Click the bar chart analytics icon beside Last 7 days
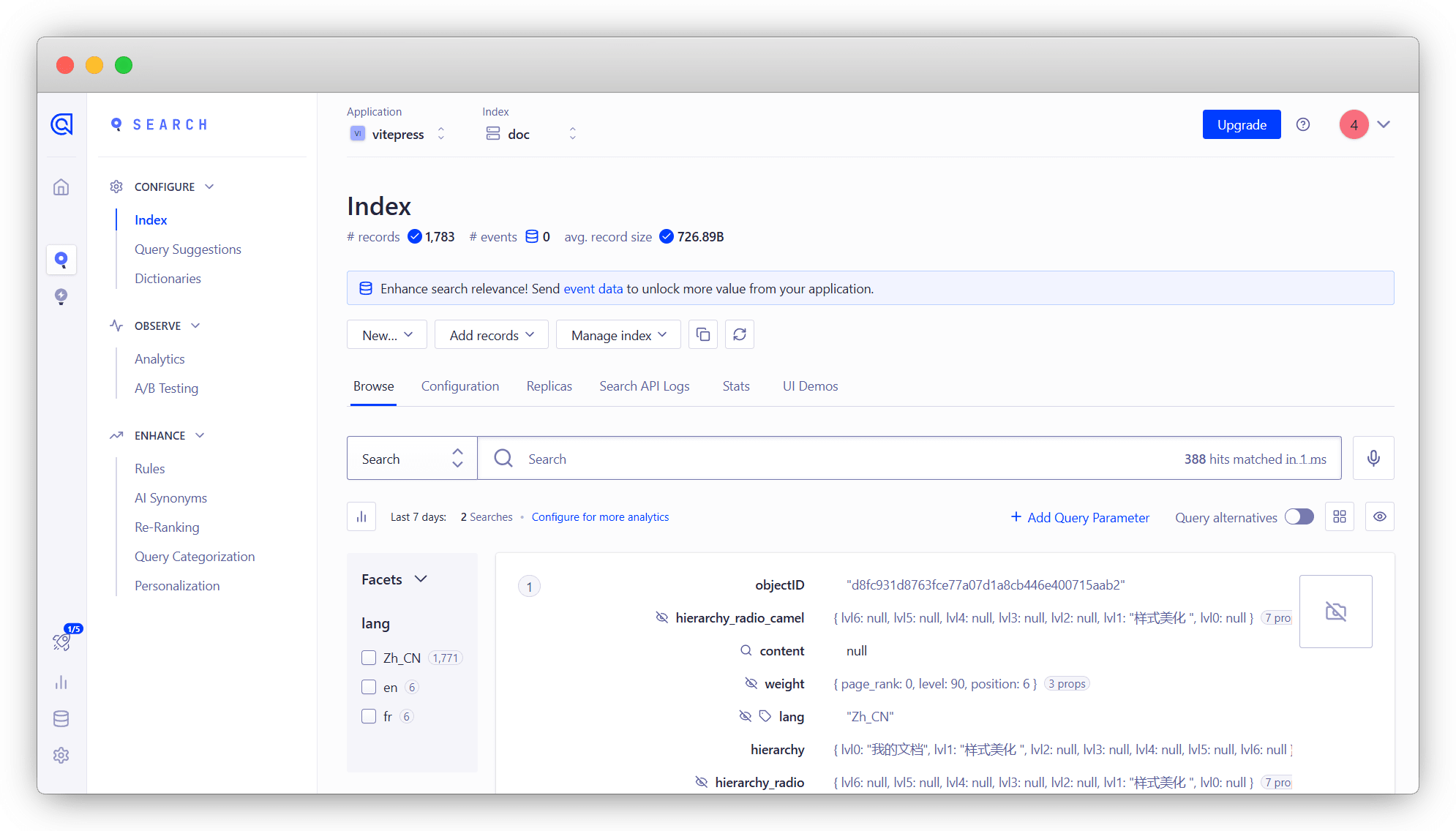The image size is (1456, 831). [361, 516]
